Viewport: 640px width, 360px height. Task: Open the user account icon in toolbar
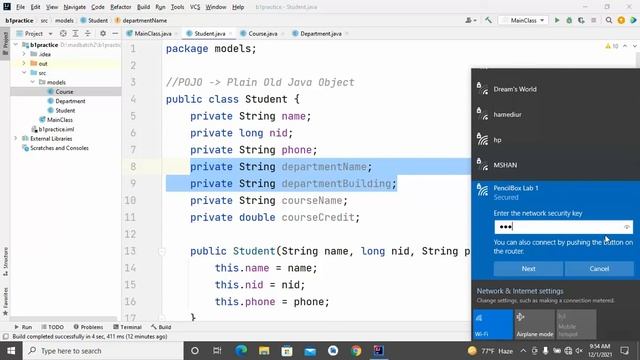click(471, 20)
